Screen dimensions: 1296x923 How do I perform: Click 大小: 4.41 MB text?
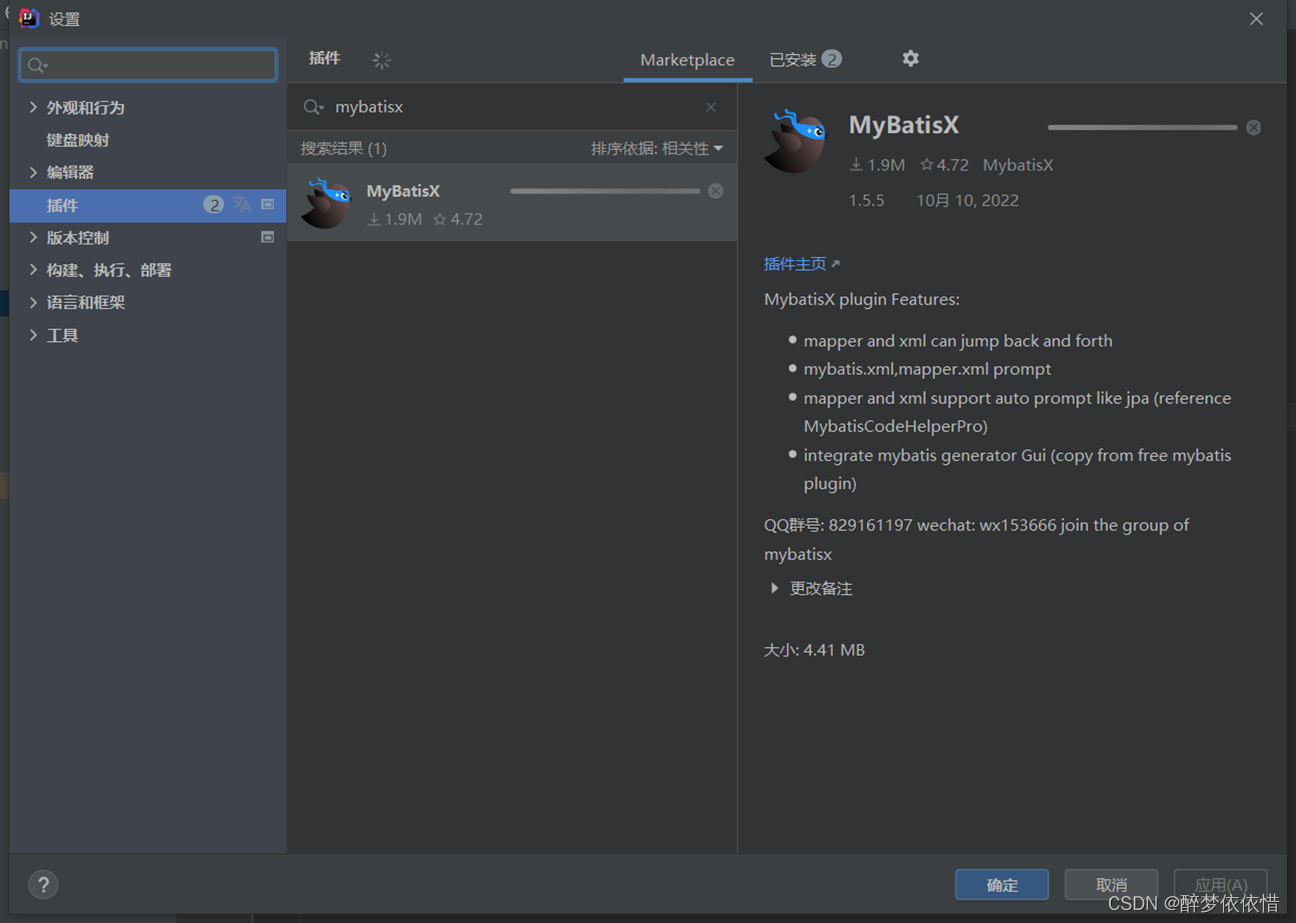click(814, 650)
